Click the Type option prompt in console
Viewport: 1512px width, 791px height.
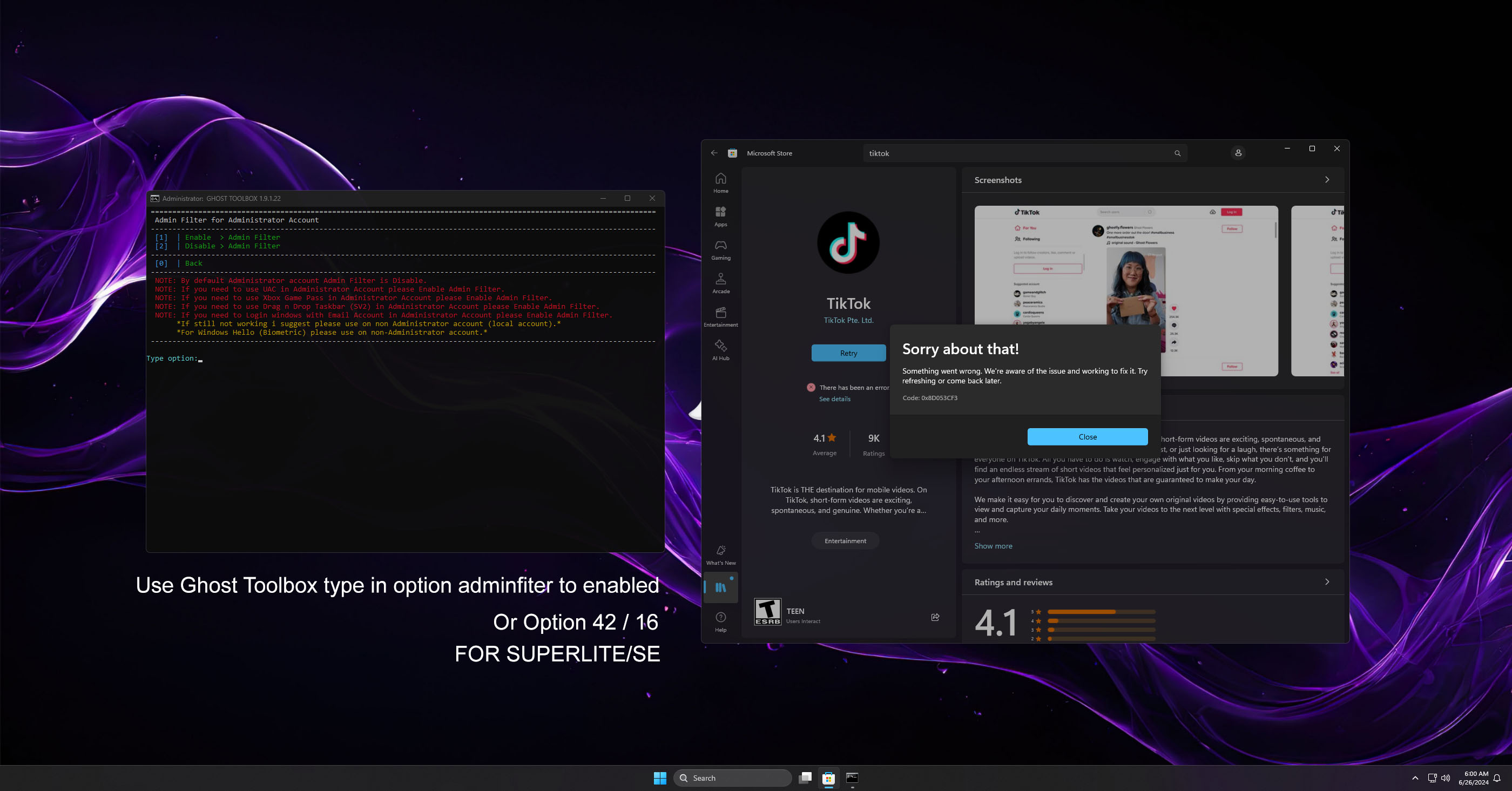[174, 359]
